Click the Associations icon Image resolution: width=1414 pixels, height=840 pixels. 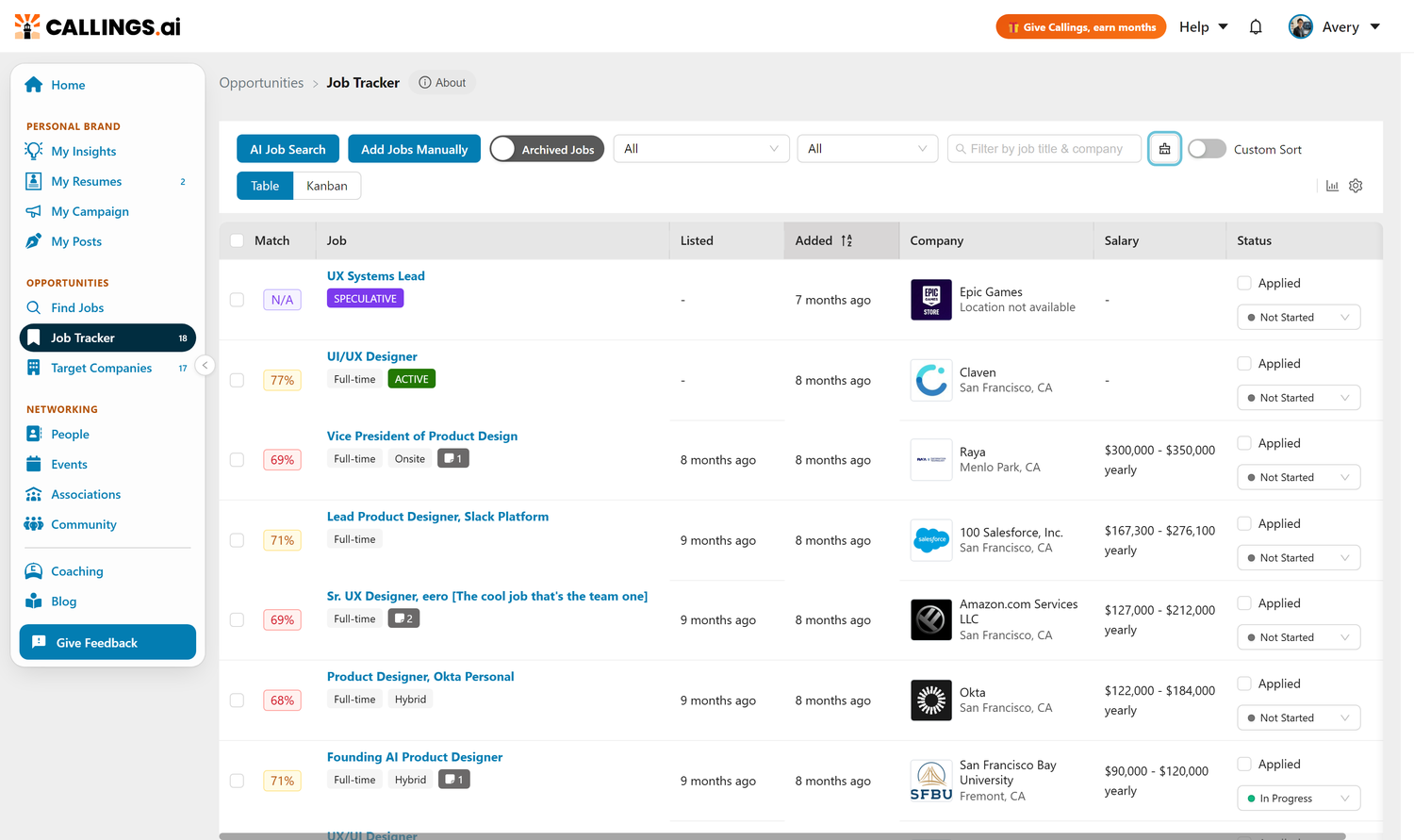point(34,494)
